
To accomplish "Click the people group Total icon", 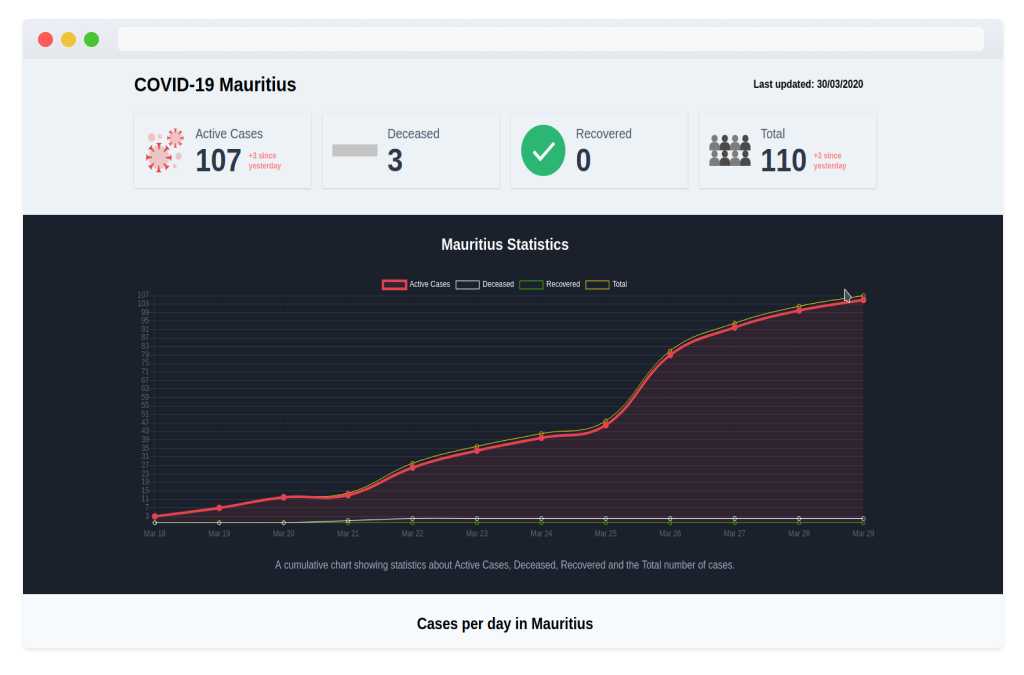I will pos(730,151).
